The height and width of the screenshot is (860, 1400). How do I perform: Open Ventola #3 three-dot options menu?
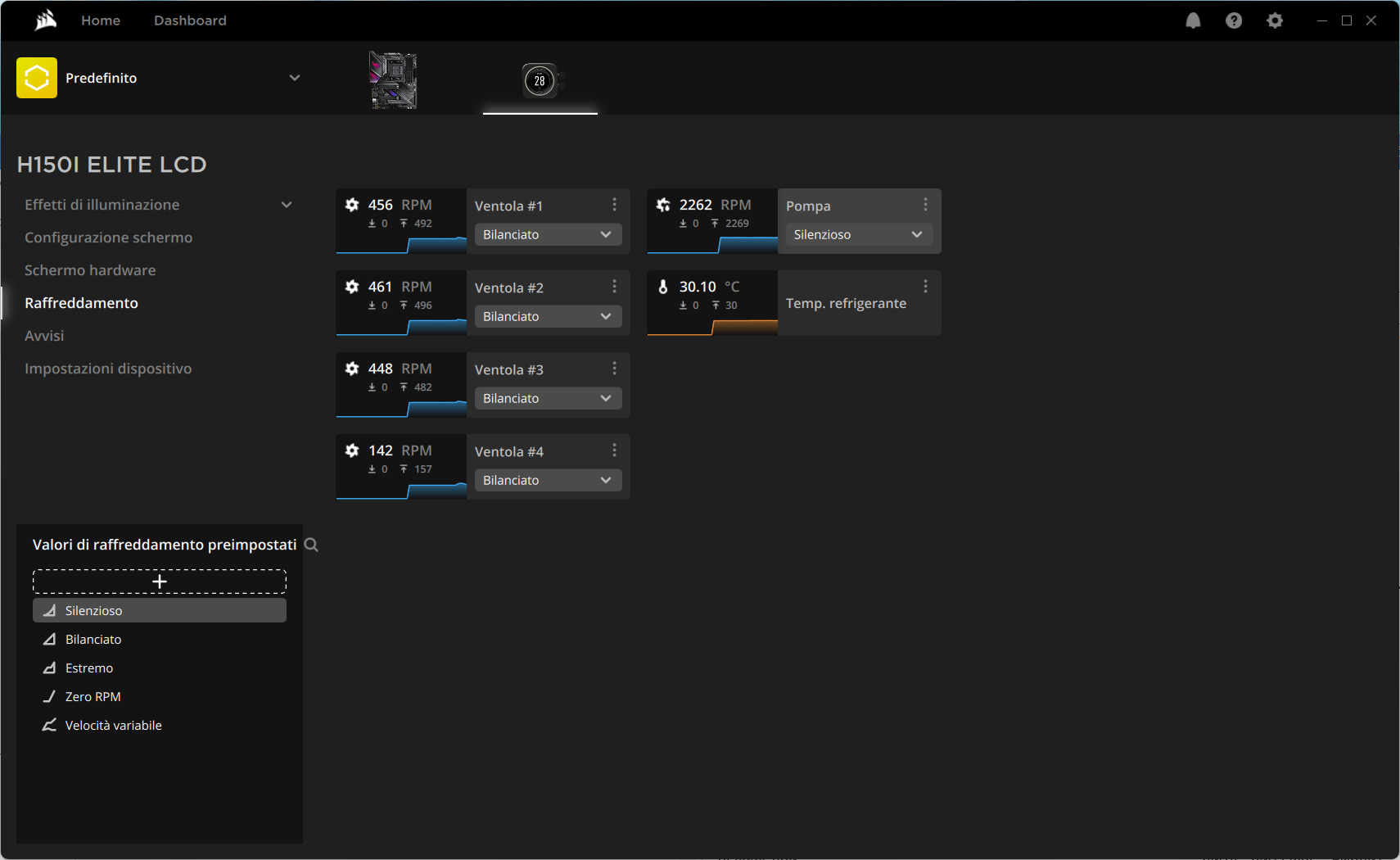coord(614,369)
